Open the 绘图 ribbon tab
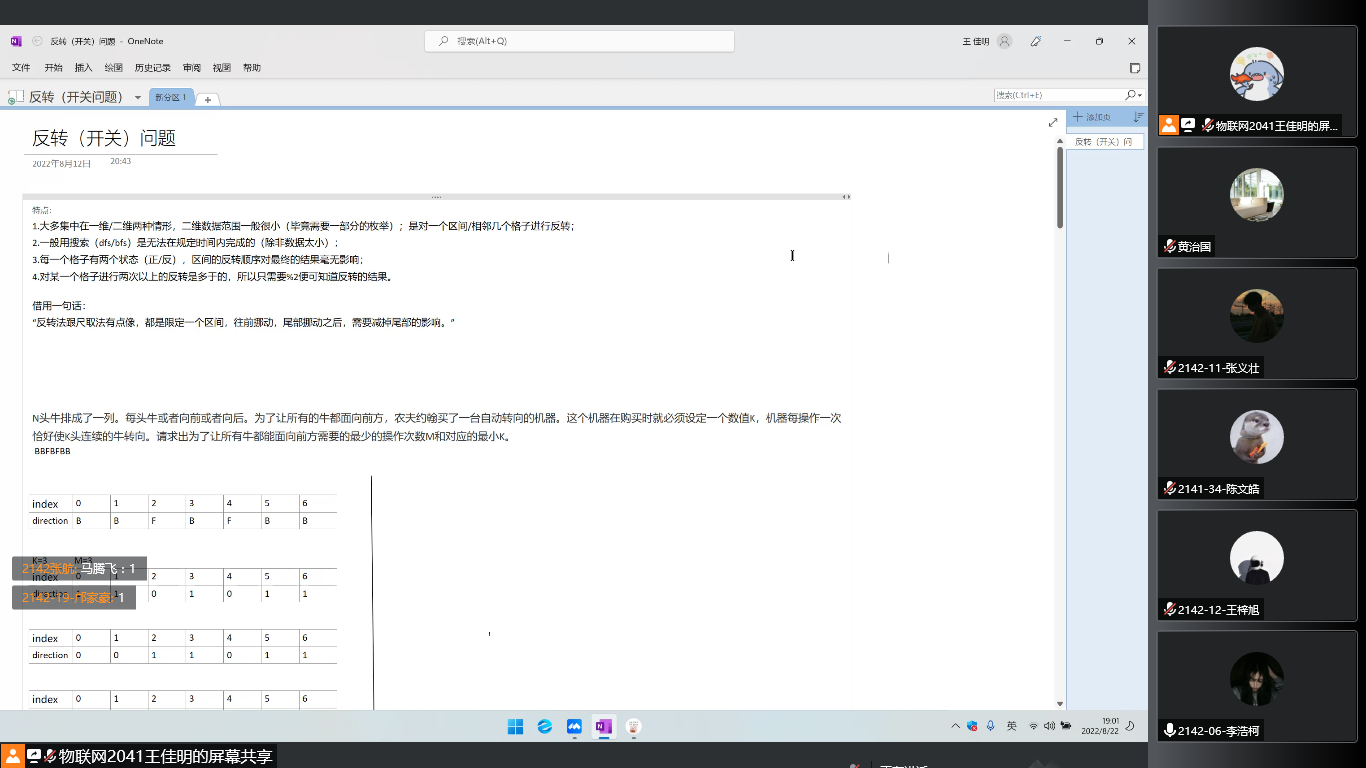Screen dimensions: 1366x768 pos(114,68)
